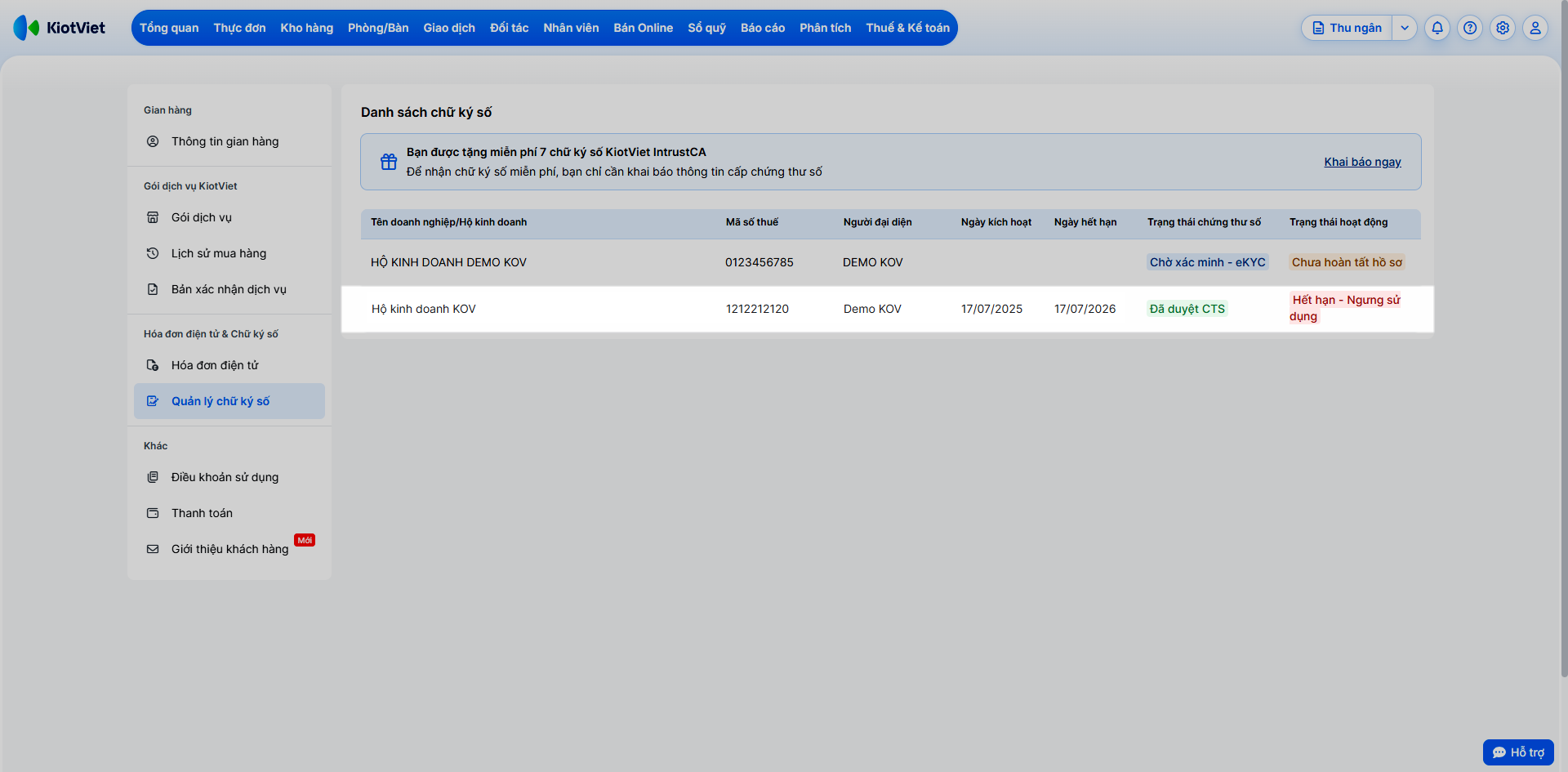Open the Sổ quỹ menu

tap(707, 28)
